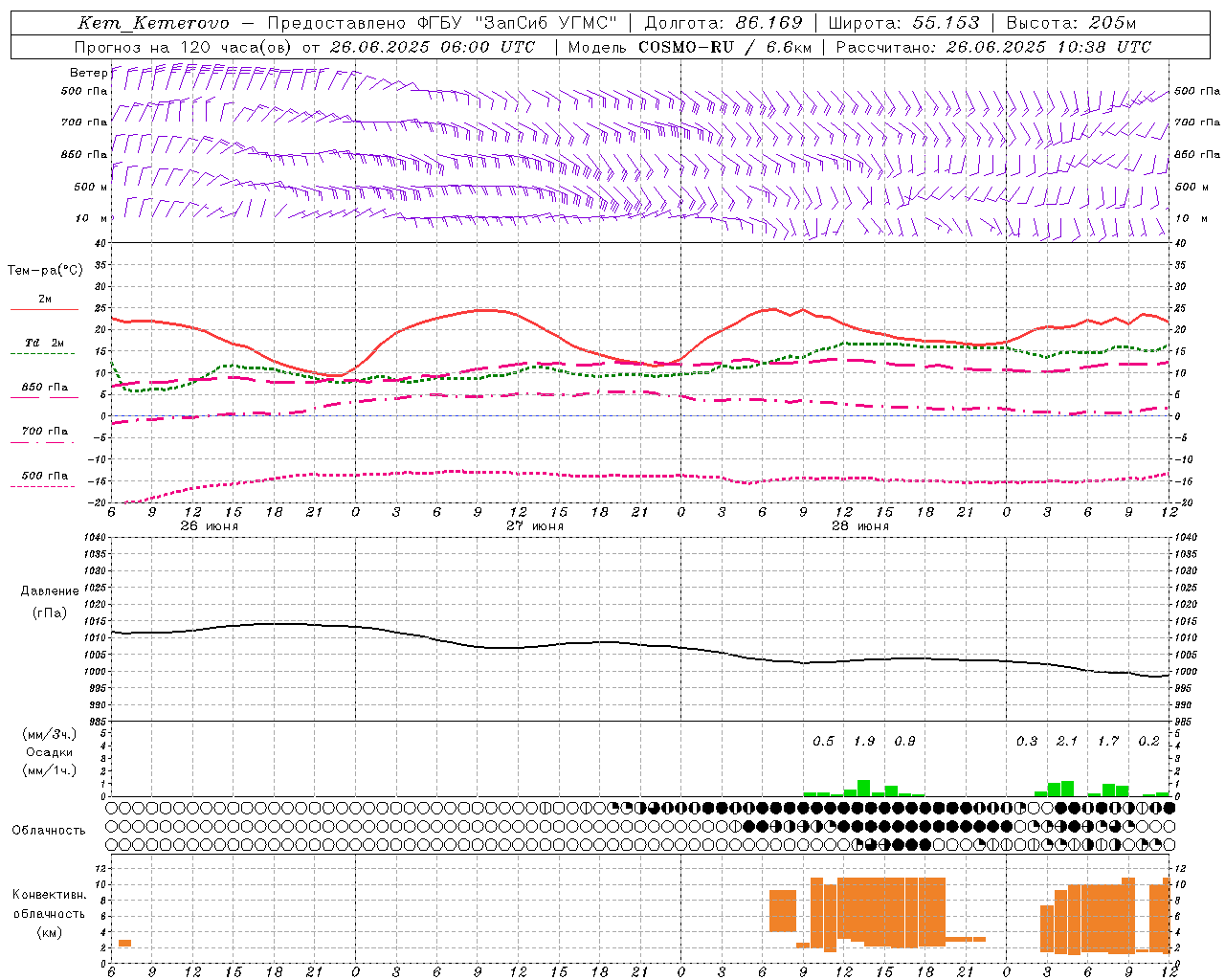Click the 'Ветер' wind panel label
Screen dimensions: 1225x980
point(88,73)
